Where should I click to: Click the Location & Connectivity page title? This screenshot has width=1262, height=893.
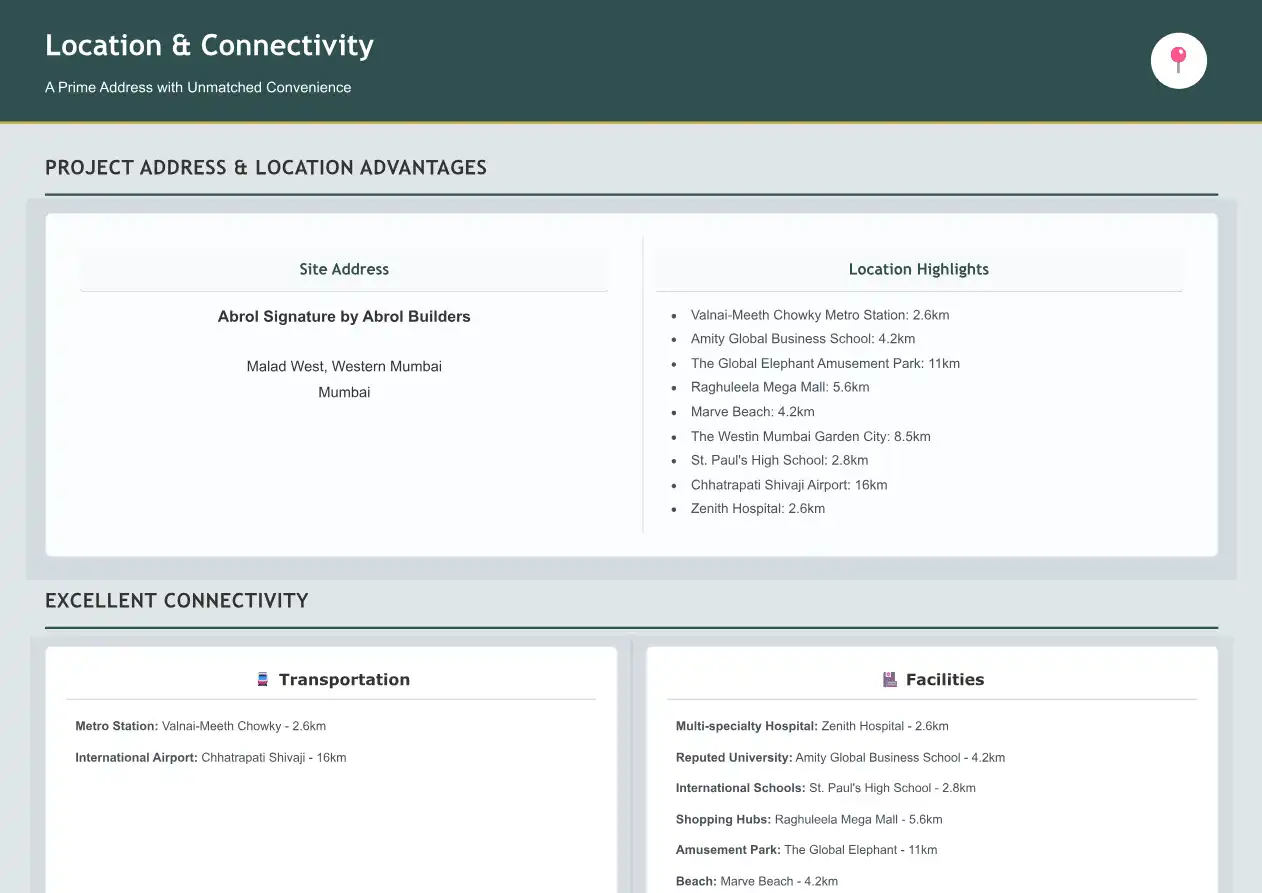pos(209,46)
